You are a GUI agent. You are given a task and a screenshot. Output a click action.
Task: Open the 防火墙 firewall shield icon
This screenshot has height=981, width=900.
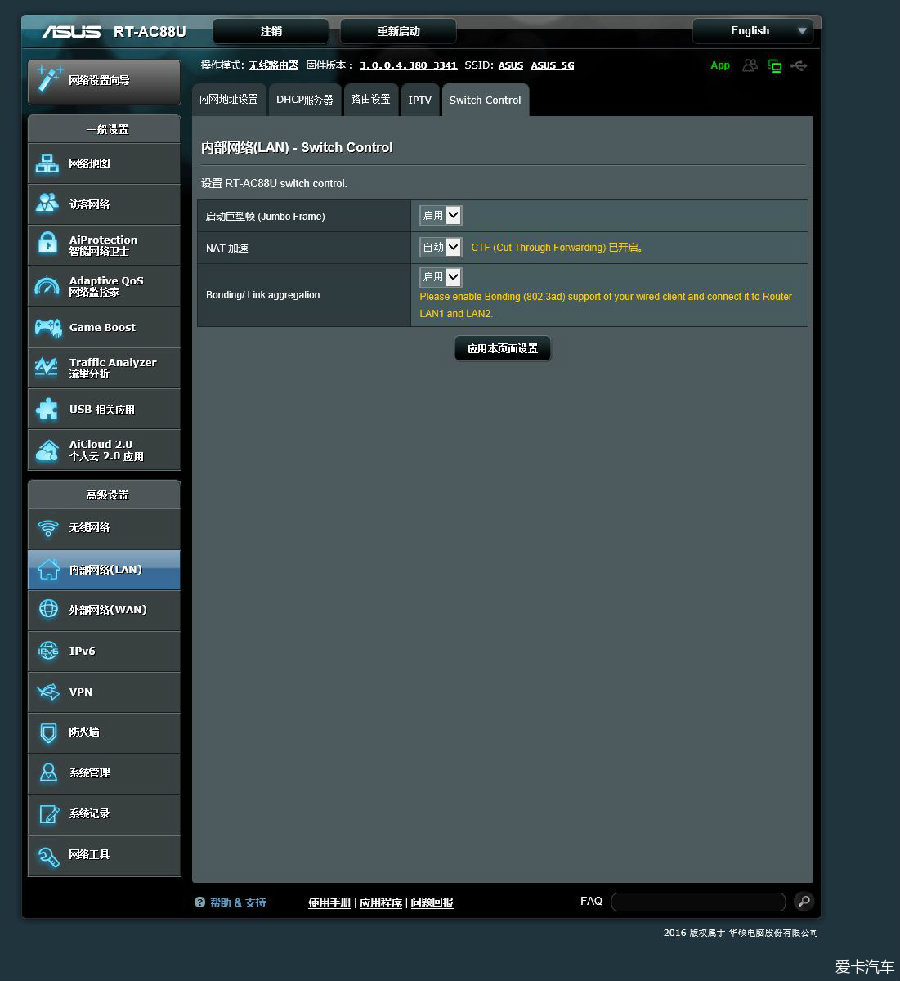(x=48, y=732)
